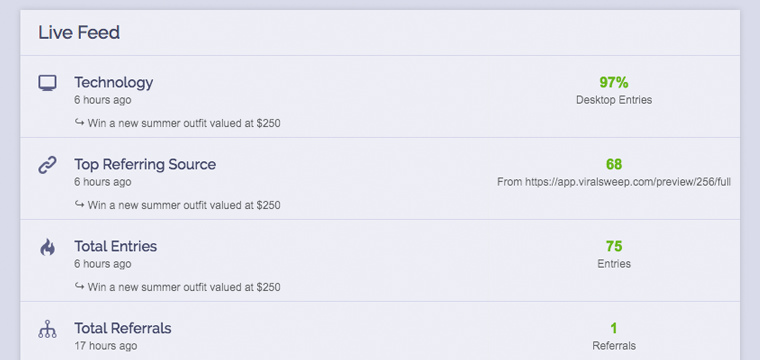Screen dimensions: 760x360
Task: Click the 97% Desktop Entries value
Action: point(614,82)
